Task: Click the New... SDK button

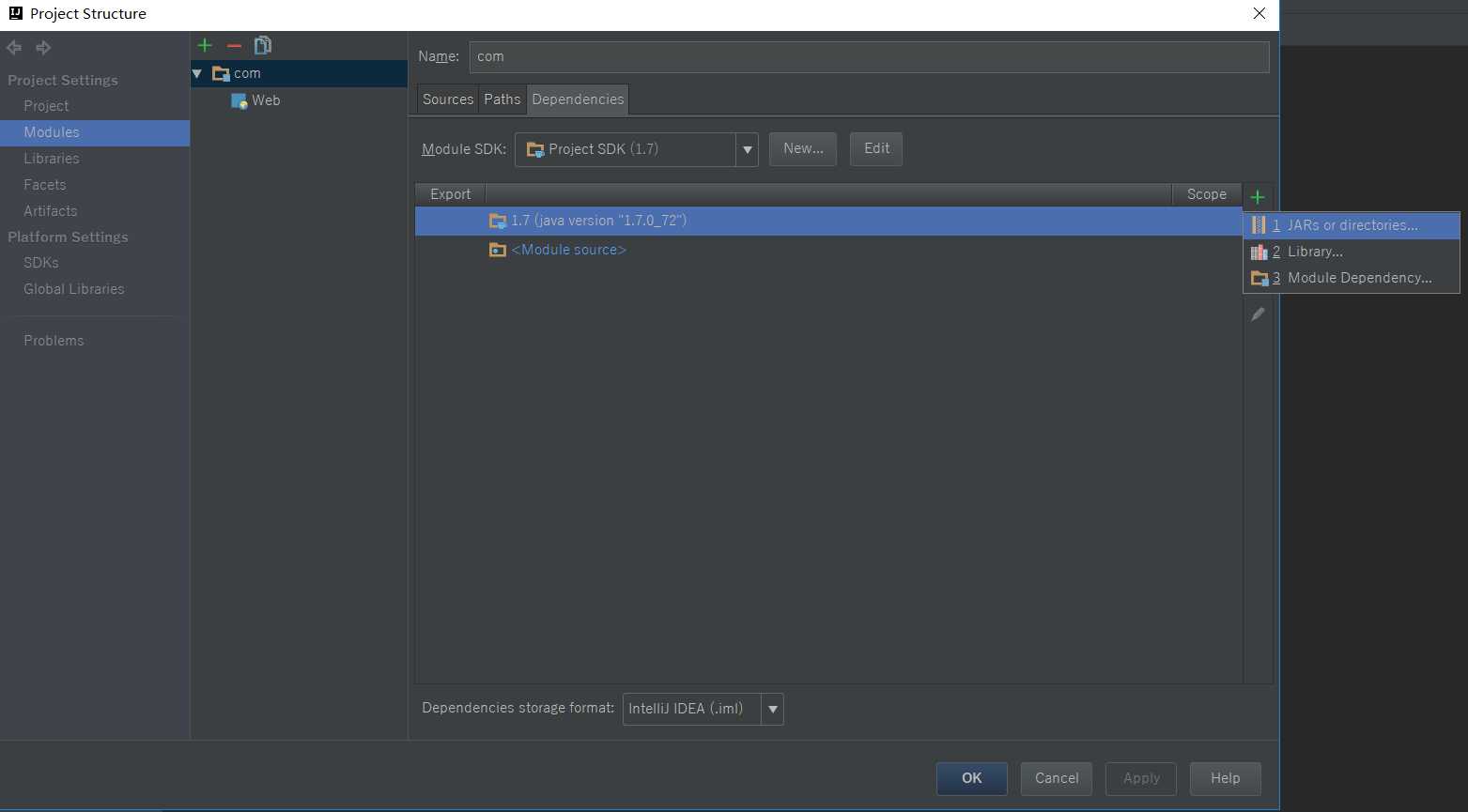Action: tap(803, 148)
